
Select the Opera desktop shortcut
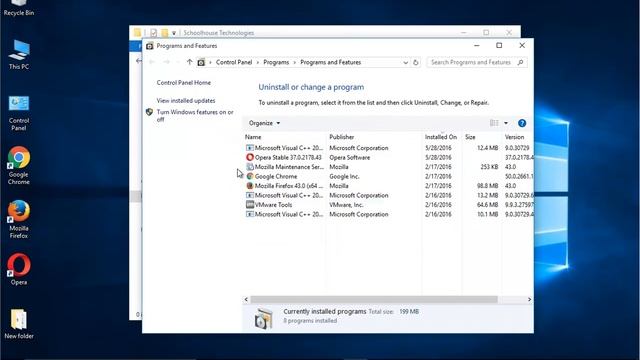(x=19, y=269)
